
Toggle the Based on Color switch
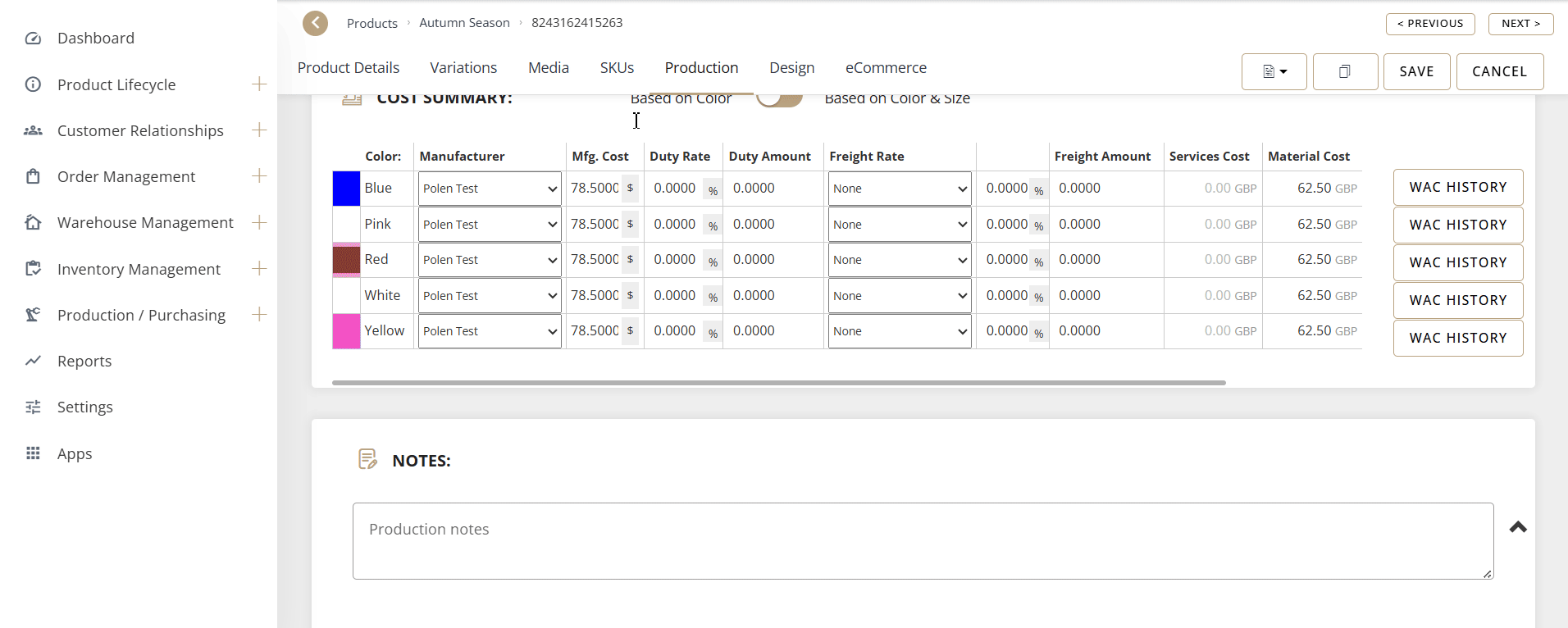pyautogui.click(x=778, y=98)
